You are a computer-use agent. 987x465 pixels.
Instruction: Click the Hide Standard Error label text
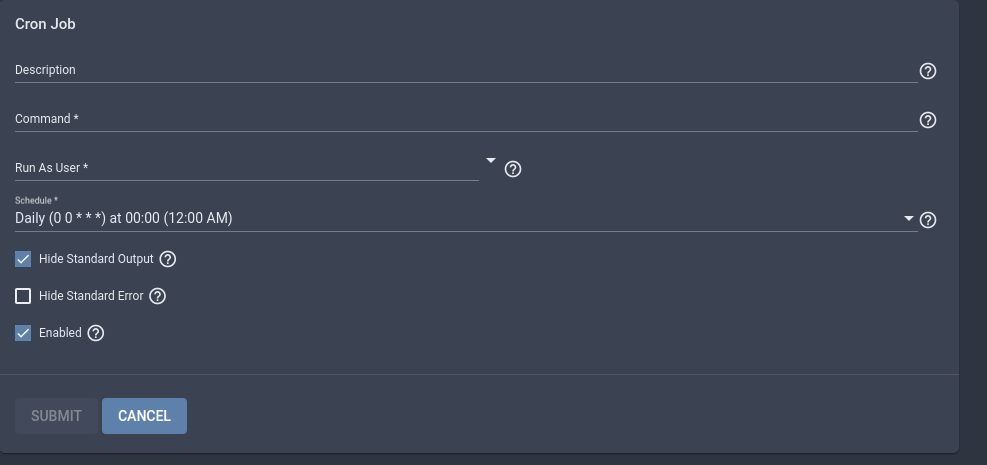[91, 296]
